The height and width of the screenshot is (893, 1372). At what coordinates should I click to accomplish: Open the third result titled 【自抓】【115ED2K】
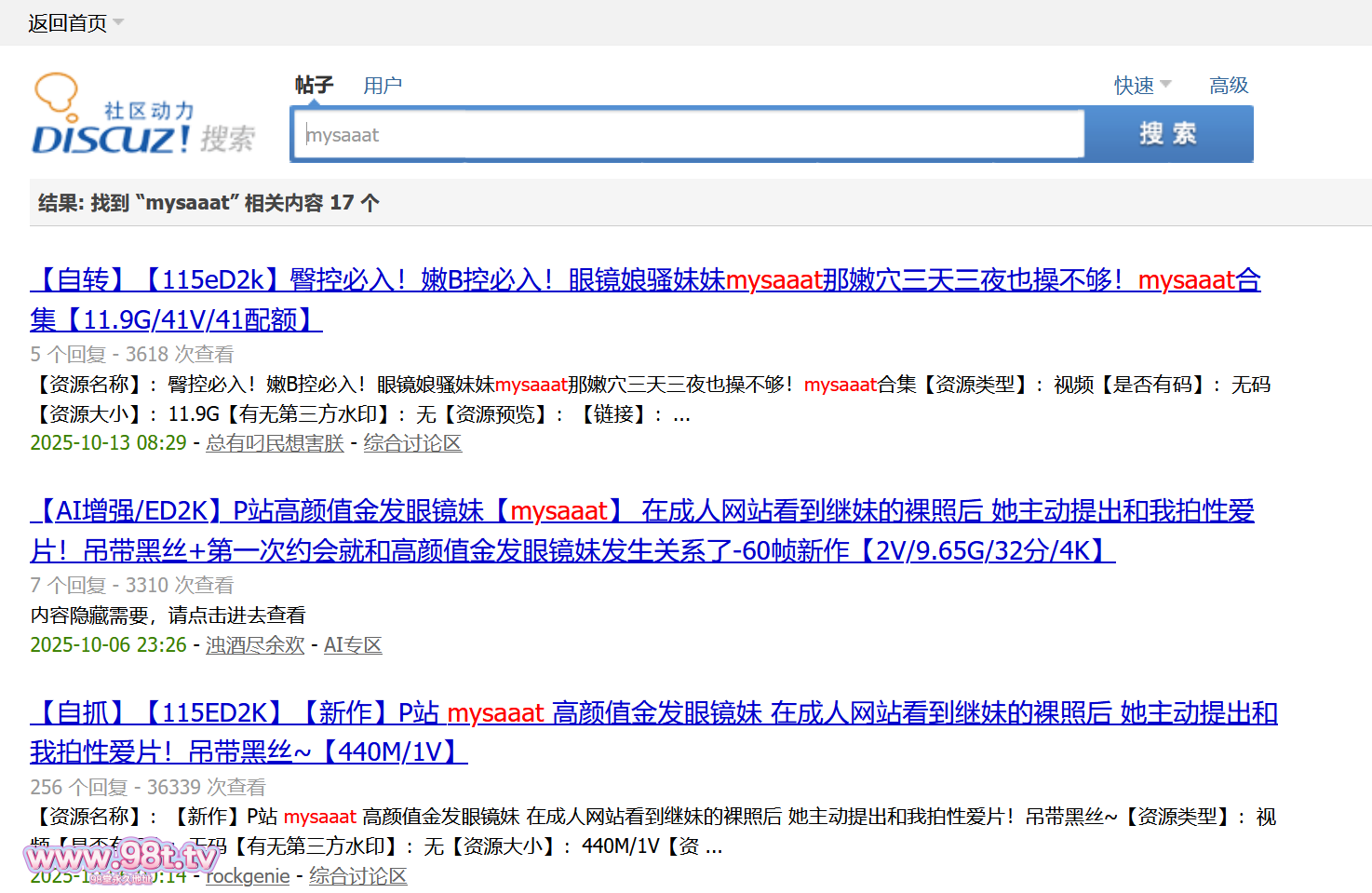click(x=652, y=713)
